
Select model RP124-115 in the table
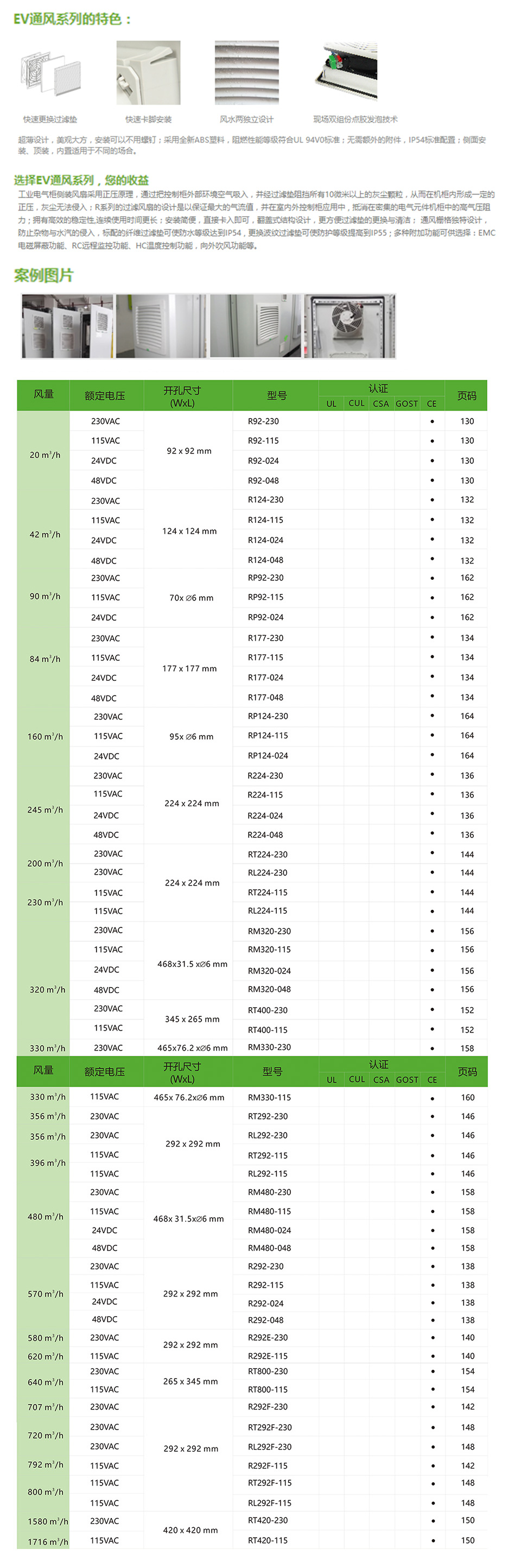click(268, 735)
